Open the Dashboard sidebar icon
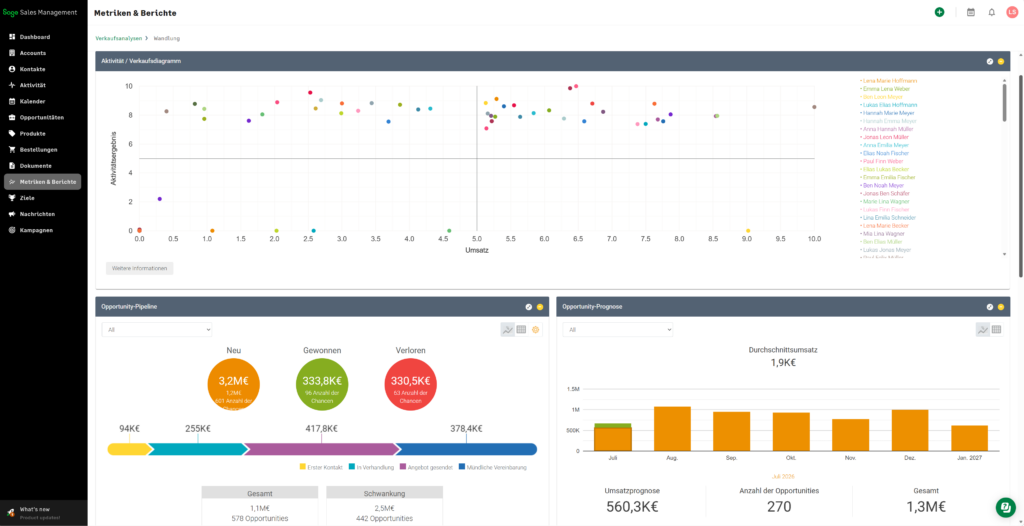The height and width of the screenshot is (526, 1024). [12, 37]
